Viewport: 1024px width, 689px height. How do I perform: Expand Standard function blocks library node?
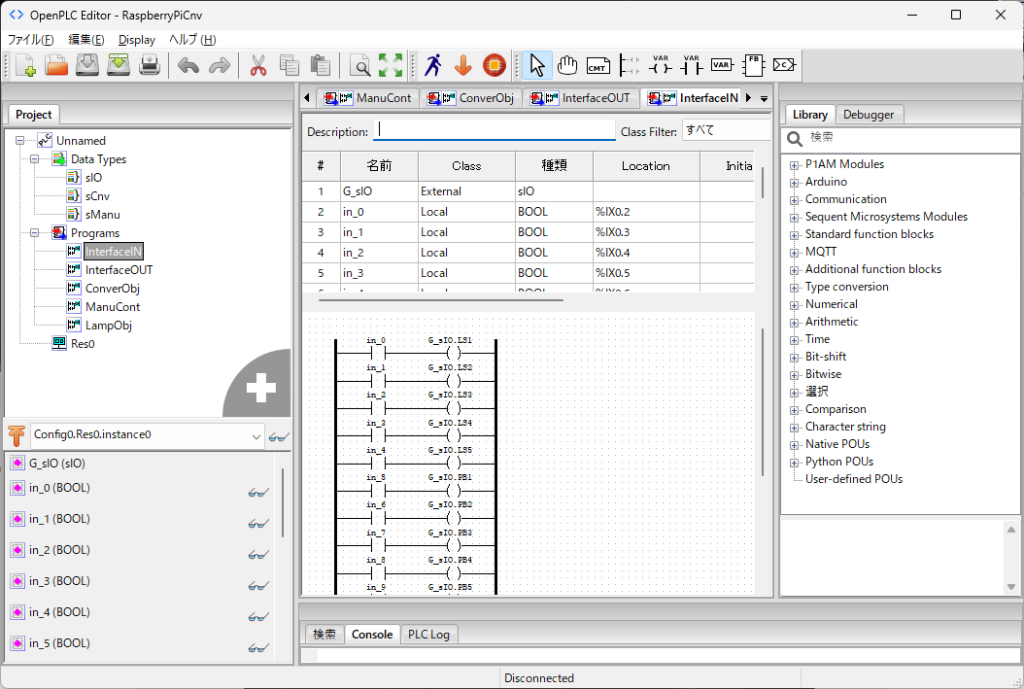[x=794, y=235]
